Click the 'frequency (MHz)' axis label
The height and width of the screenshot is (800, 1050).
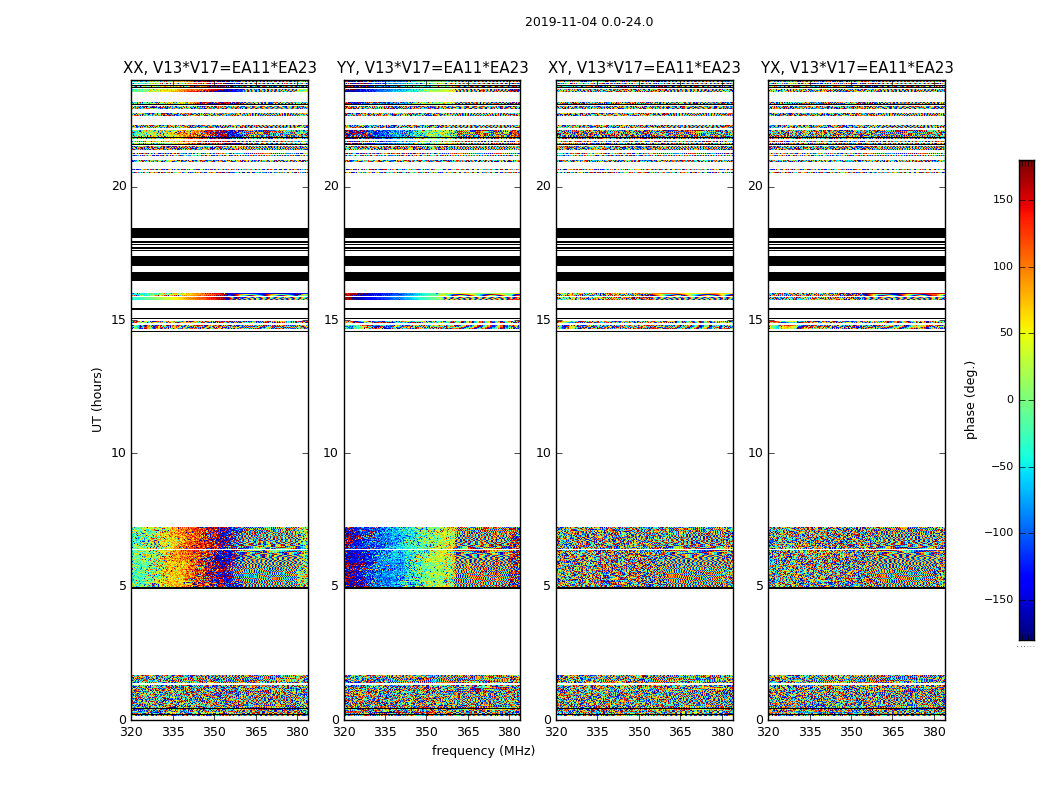[x=483, y=750]
